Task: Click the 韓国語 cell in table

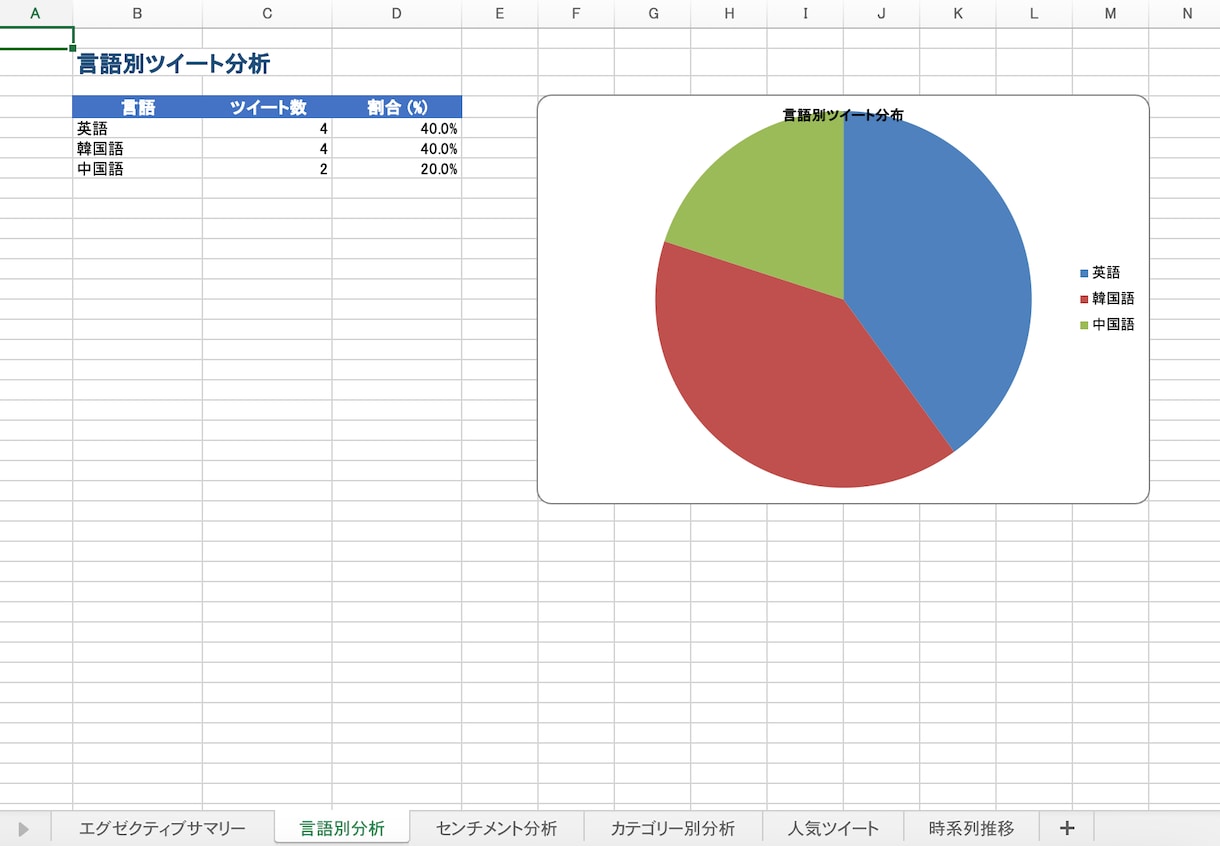Action: 137,149
